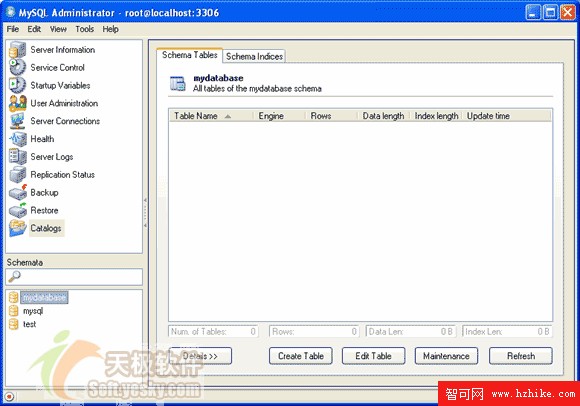Image resolution: width=580 pixels, height=406 pixels.
Task: Sort by the Rows column header
Action: [331, 116]
